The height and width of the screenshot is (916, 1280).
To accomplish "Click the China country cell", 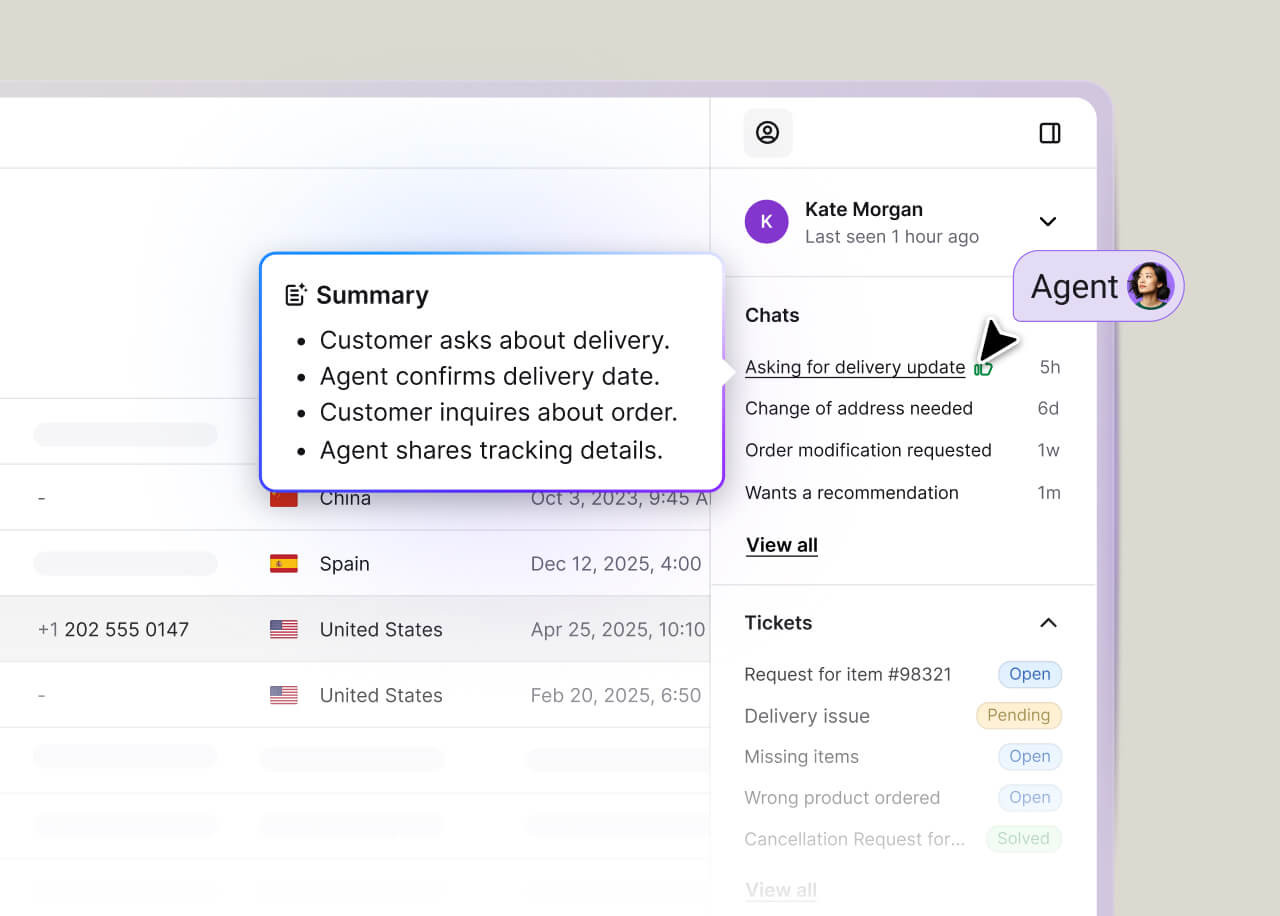I will 345,498.
